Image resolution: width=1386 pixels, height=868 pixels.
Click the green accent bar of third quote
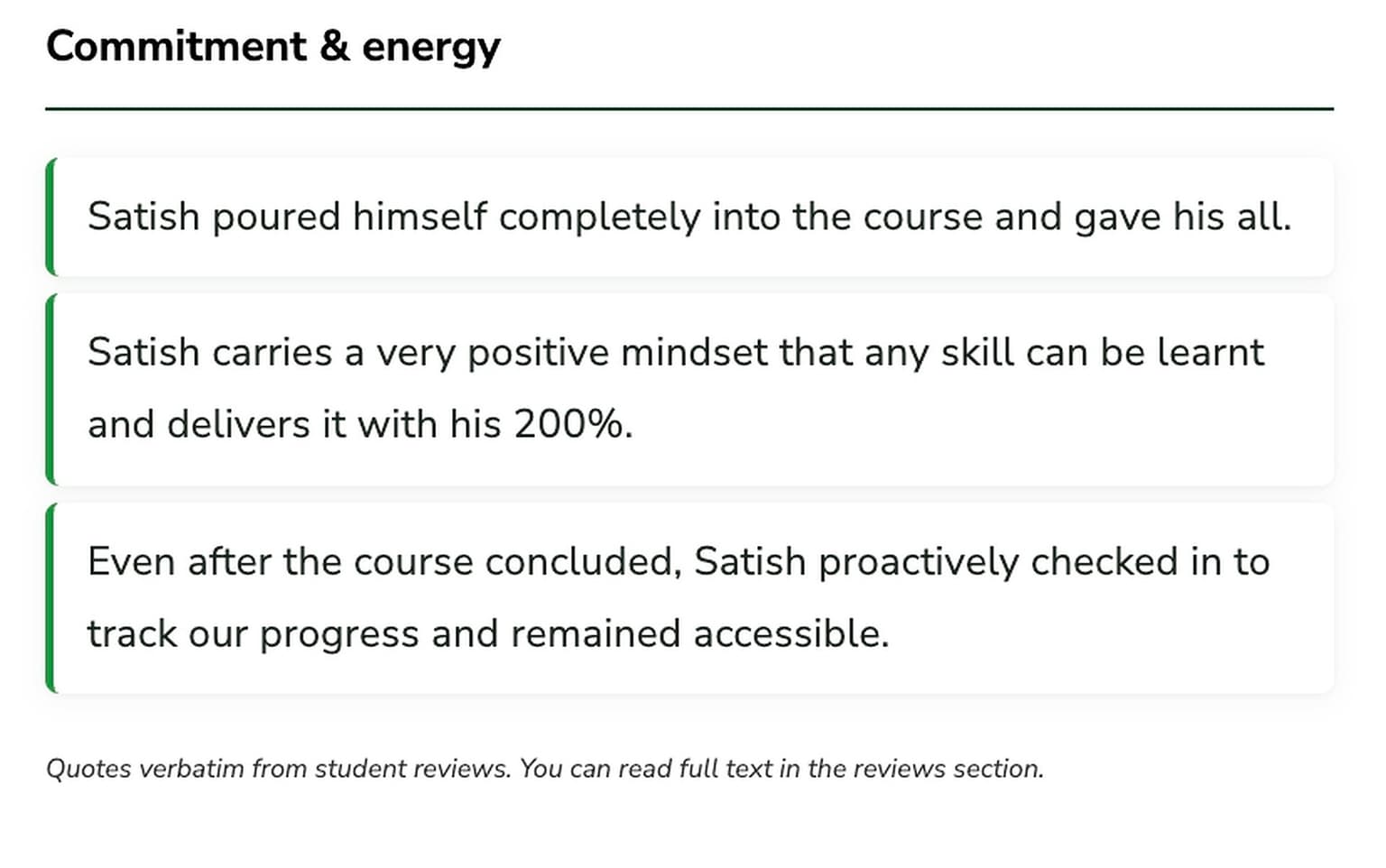[x=51, y=598]
